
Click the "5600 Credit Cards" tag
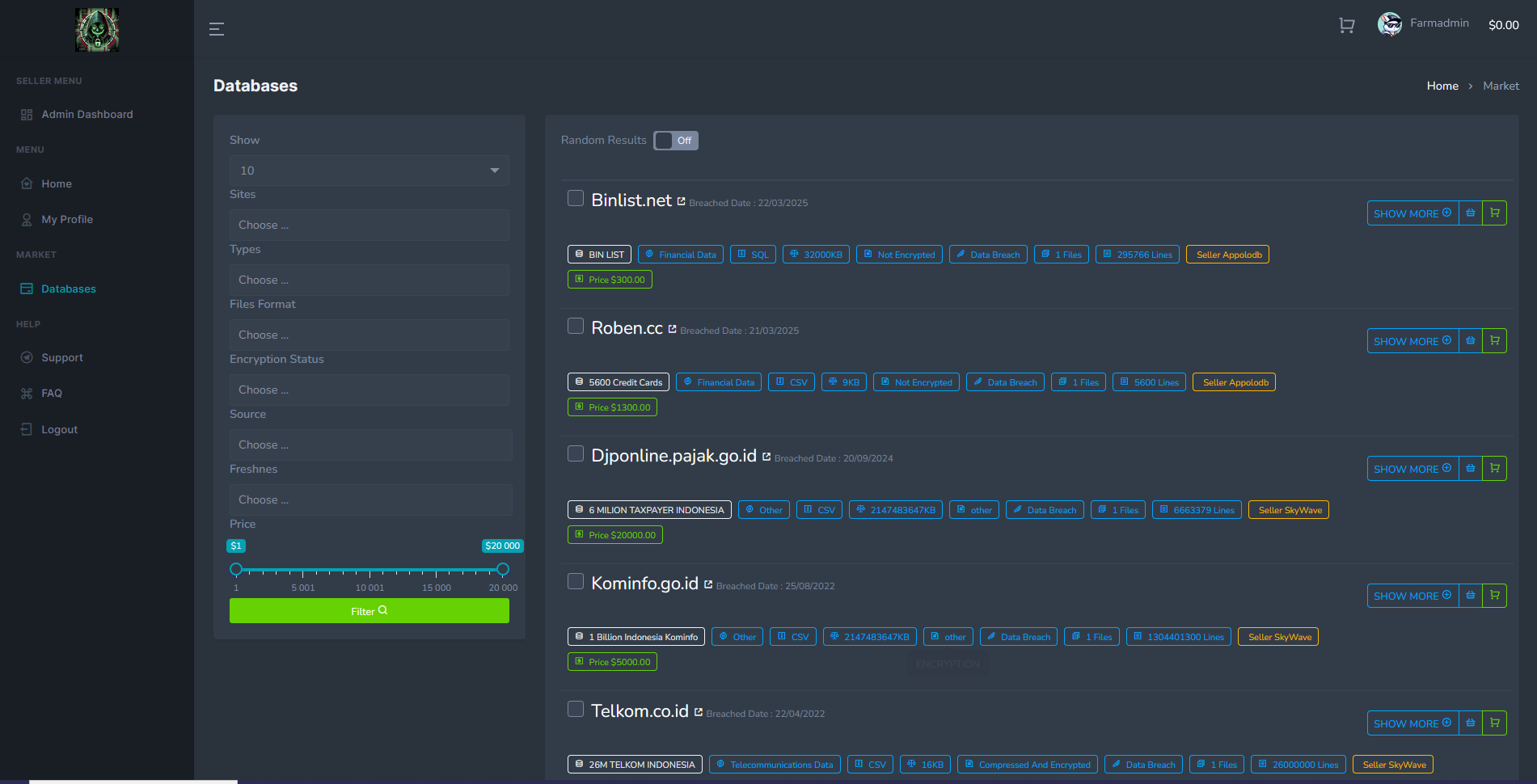[x=619, y=382]
